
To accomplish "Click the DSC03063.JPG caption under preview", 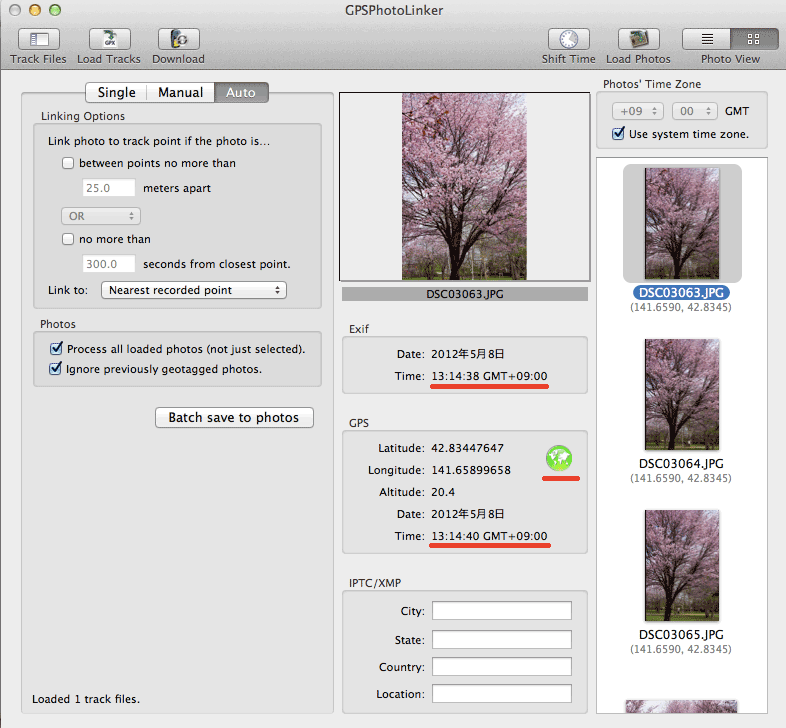I will 465,294.
